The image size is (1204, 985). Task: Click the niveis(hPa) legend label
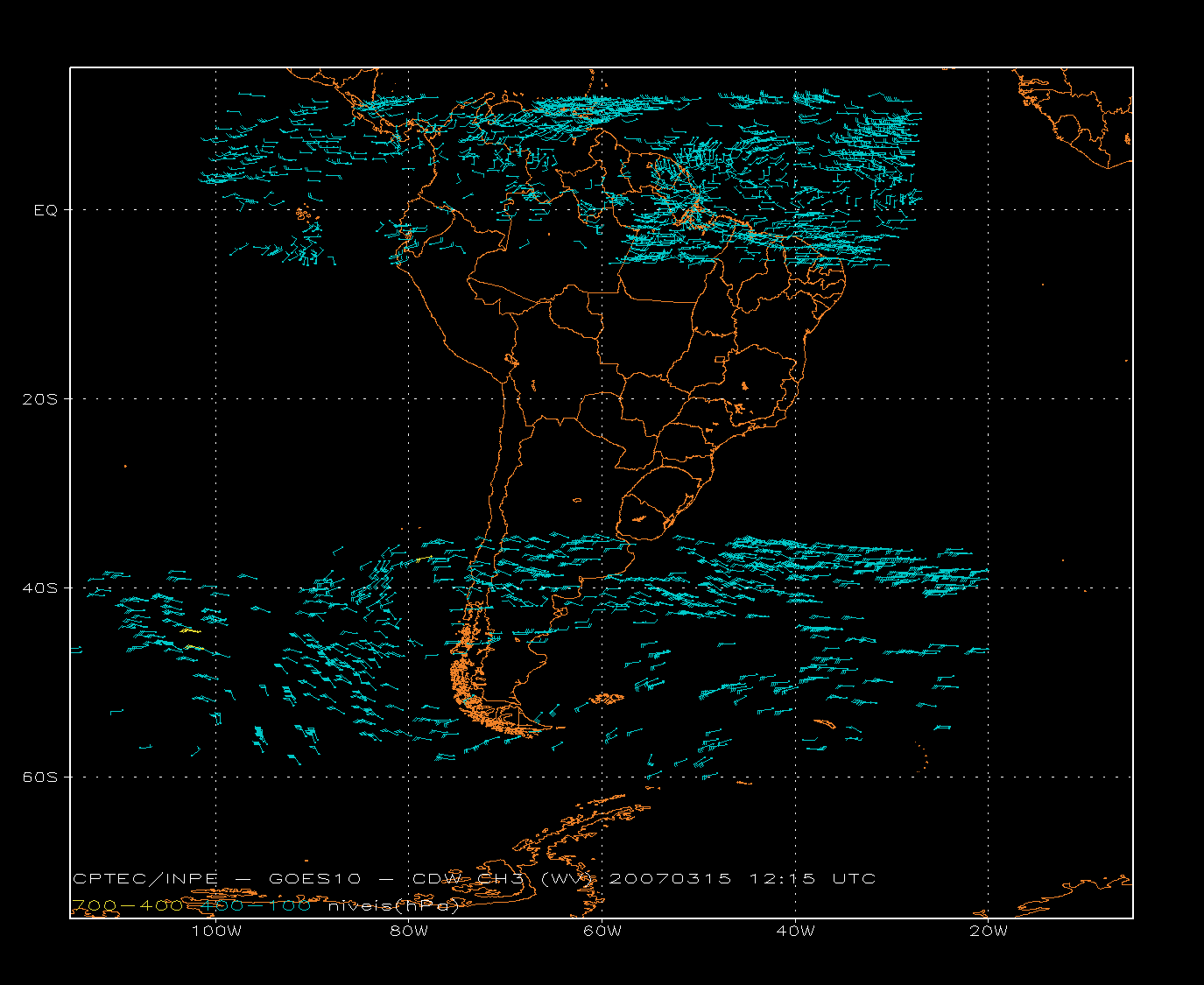pyautogui.click(x=393, y=906)
